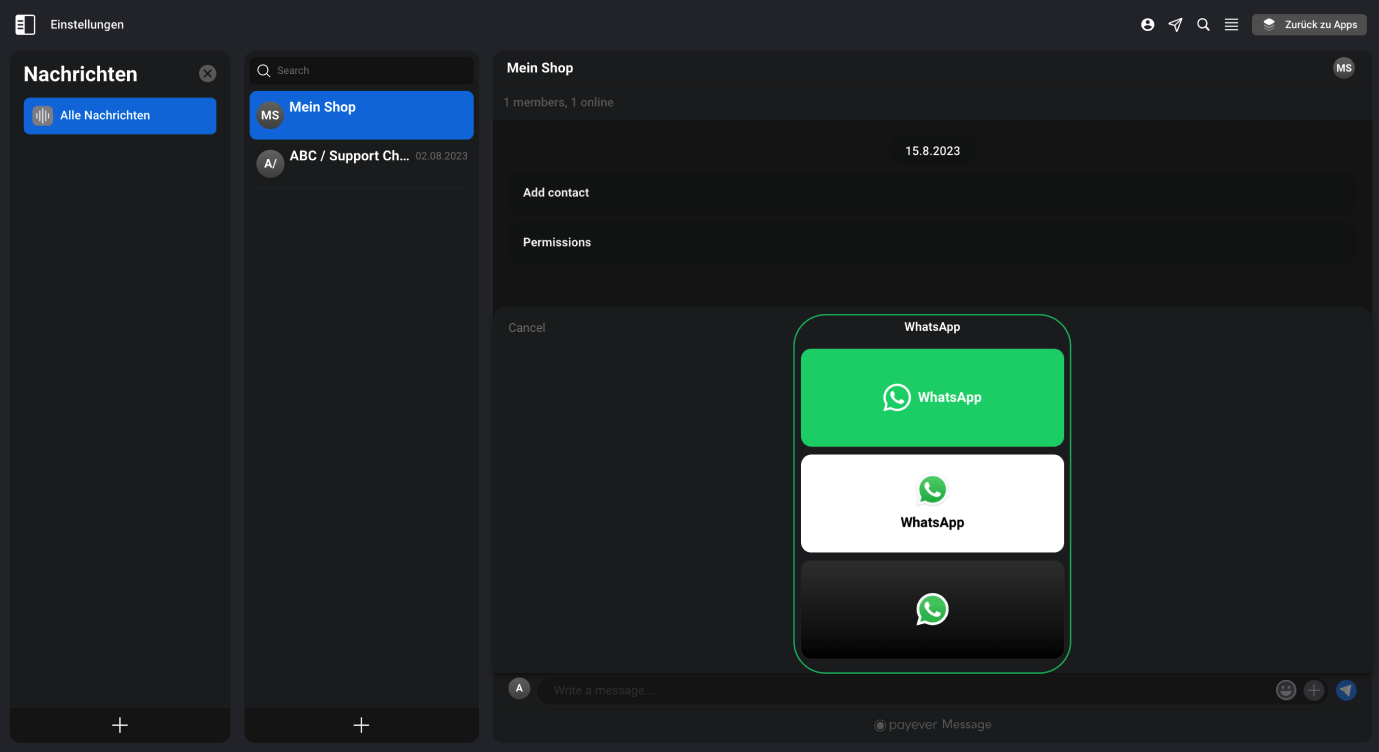
Task: Choose Add contact option
Action: (x=933, y=193)
